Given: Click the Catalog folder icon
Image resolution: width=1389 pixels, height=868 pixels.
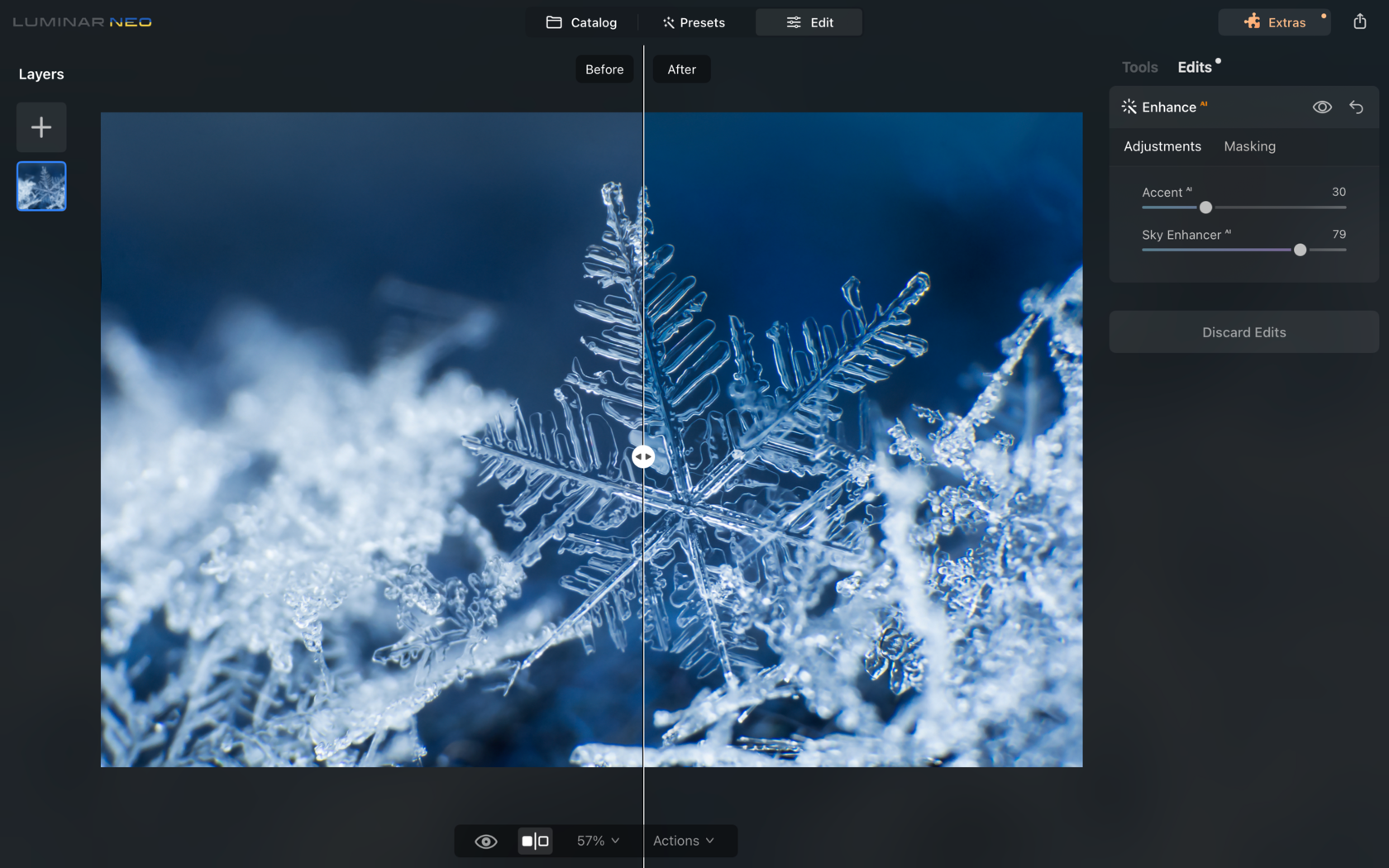Looking at the screenshot, I should pos(555,22).
